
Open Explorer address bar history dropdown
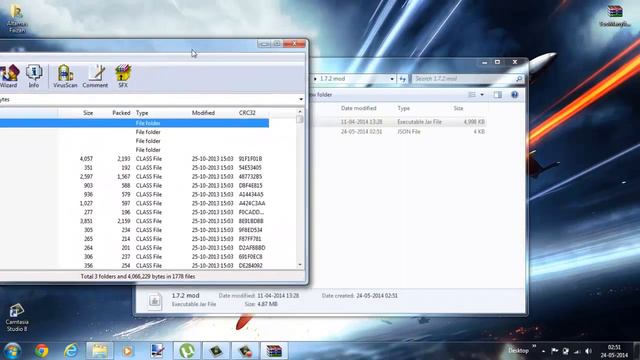pyautogui.click(x=392, y=79)
